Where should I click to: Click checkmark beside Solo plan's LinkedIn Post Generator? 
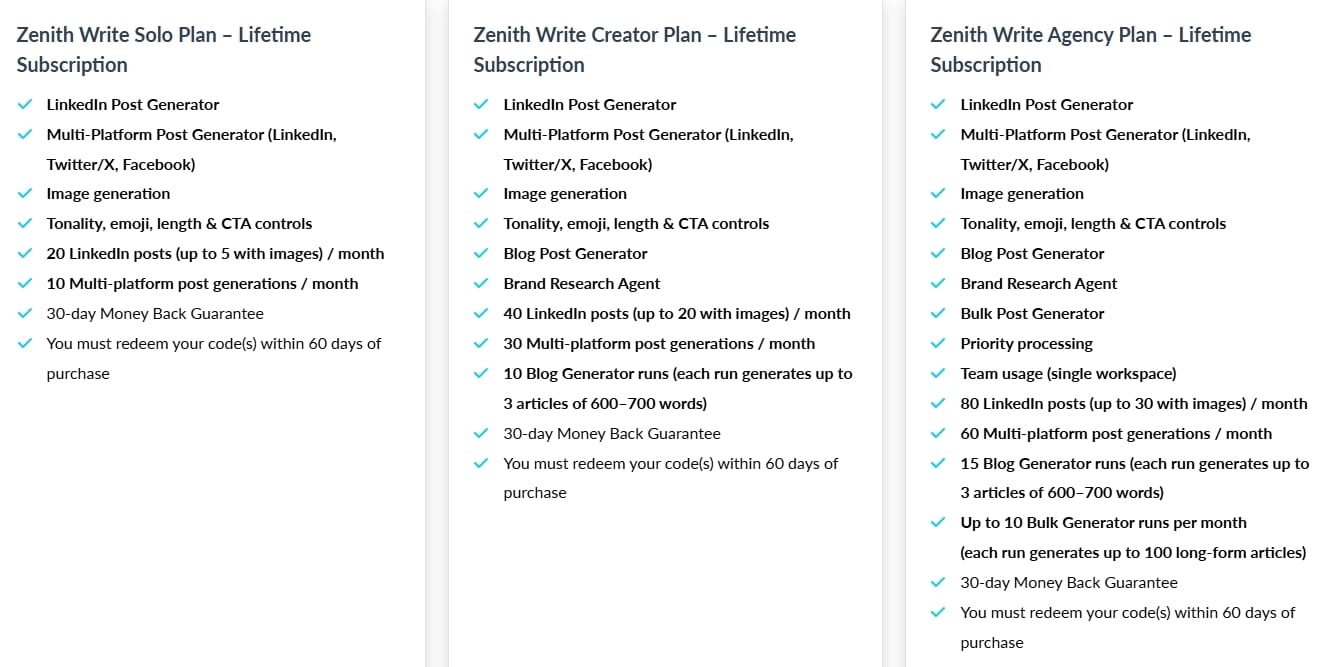pos(25,104)
